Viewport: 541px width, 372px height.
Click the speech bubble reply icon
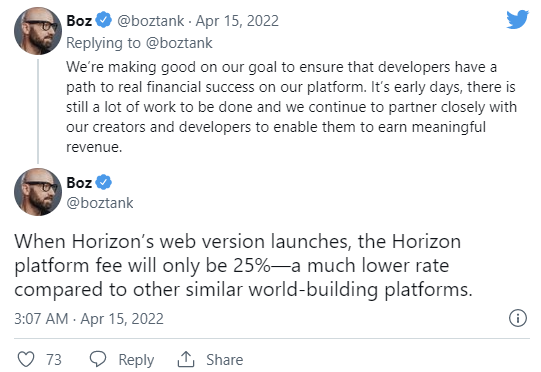[x=98, y=359]
